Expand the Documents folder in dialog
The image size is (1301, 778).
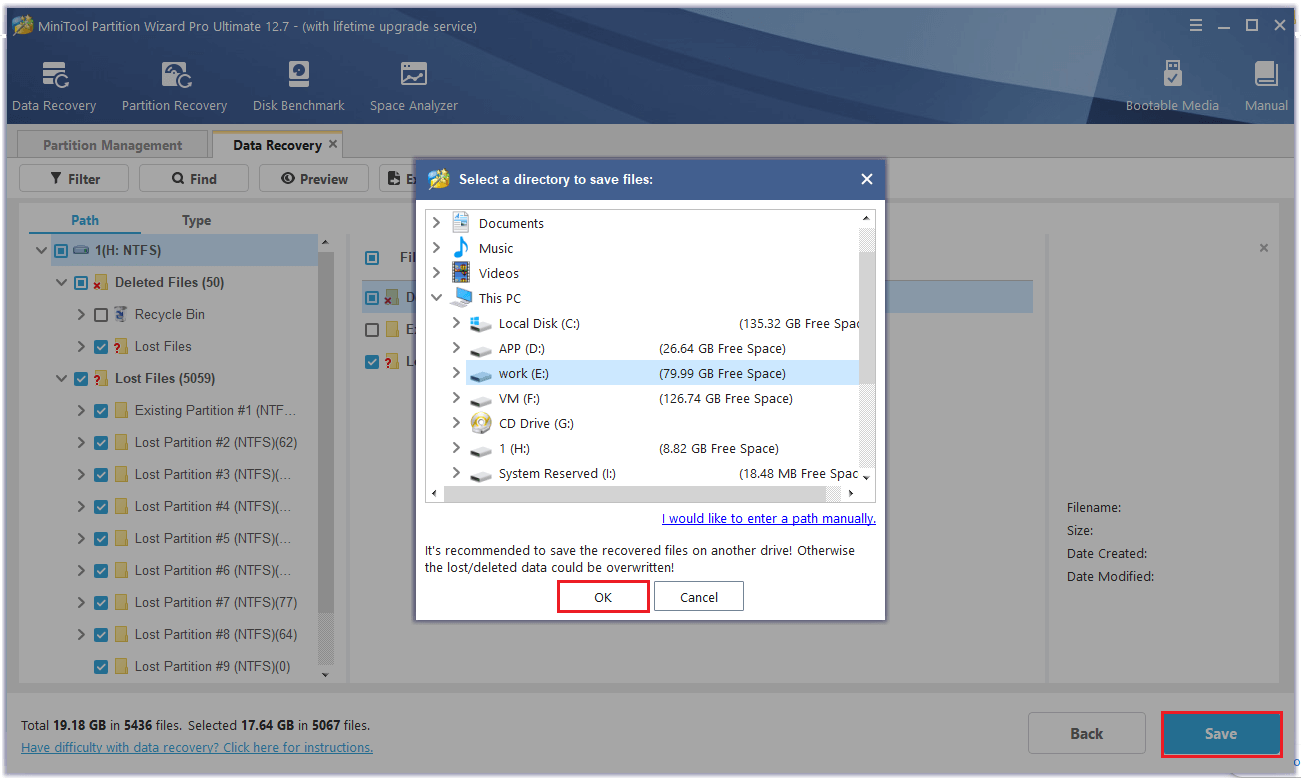coord(437,223)
